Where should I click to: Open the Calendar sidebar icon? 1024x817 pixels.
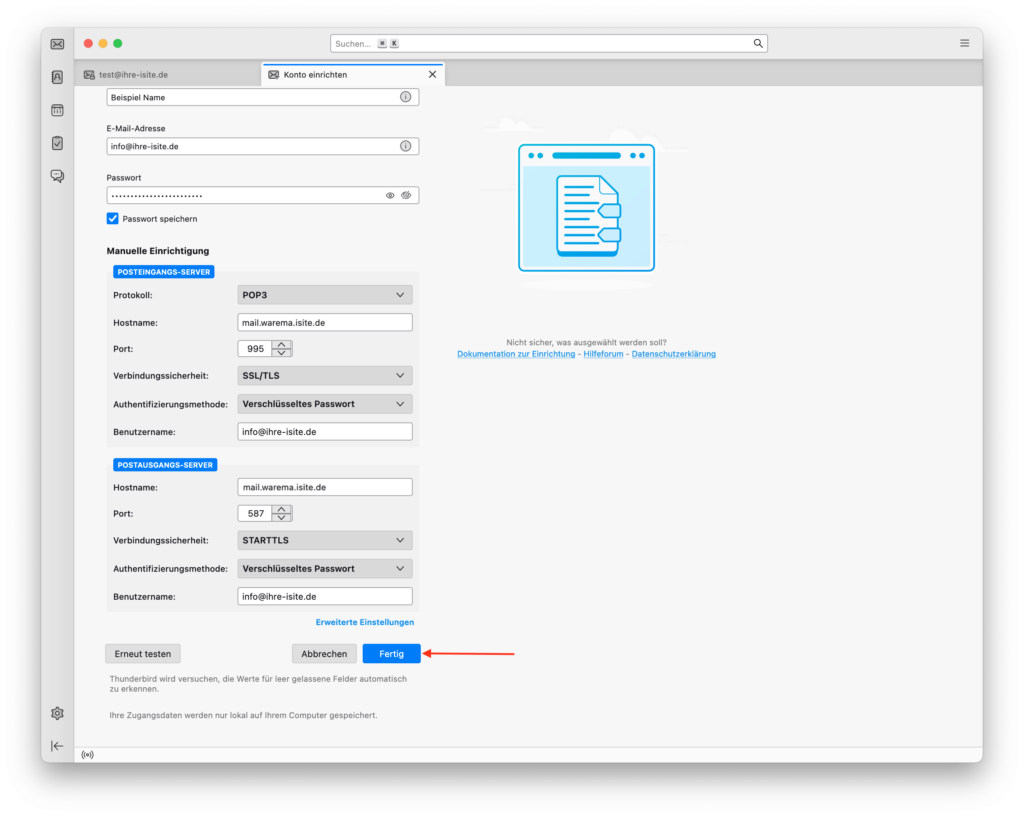(57, 110)
